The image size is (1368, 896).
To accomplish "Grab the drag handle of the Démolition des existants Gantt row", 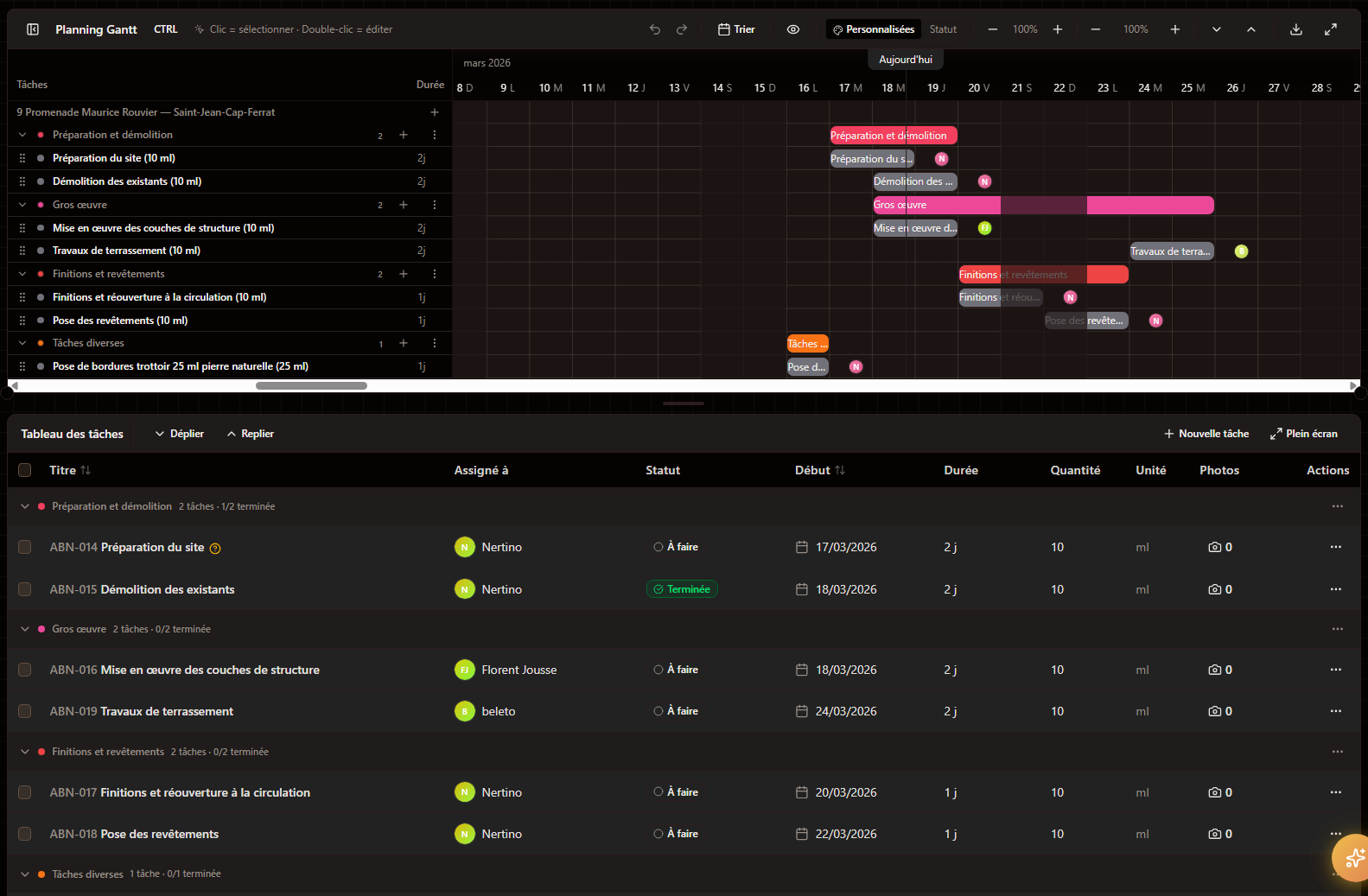I will [x=22, y=181].
